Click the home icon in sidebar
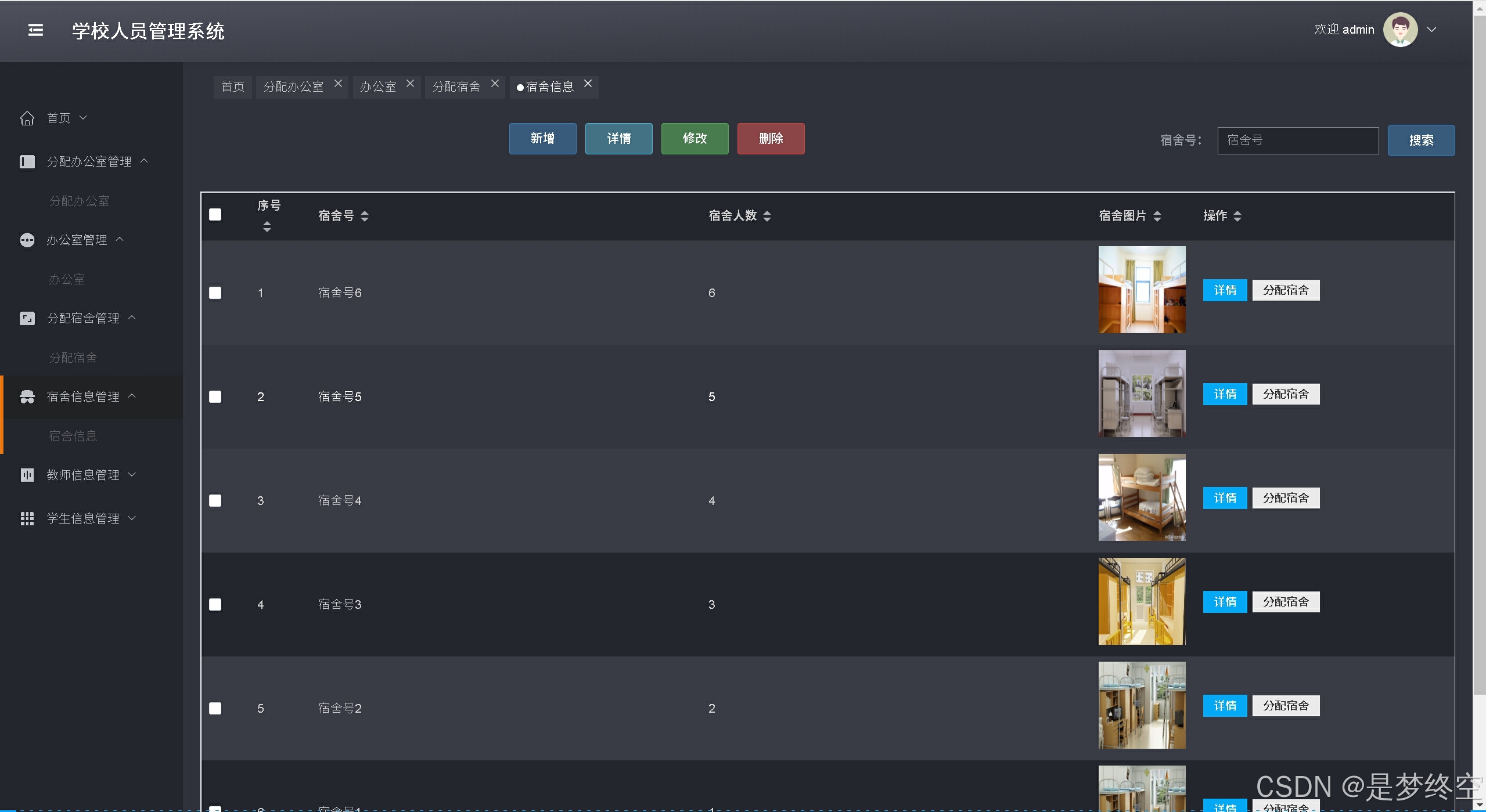The image size is (1486, 812). (27, 118)
